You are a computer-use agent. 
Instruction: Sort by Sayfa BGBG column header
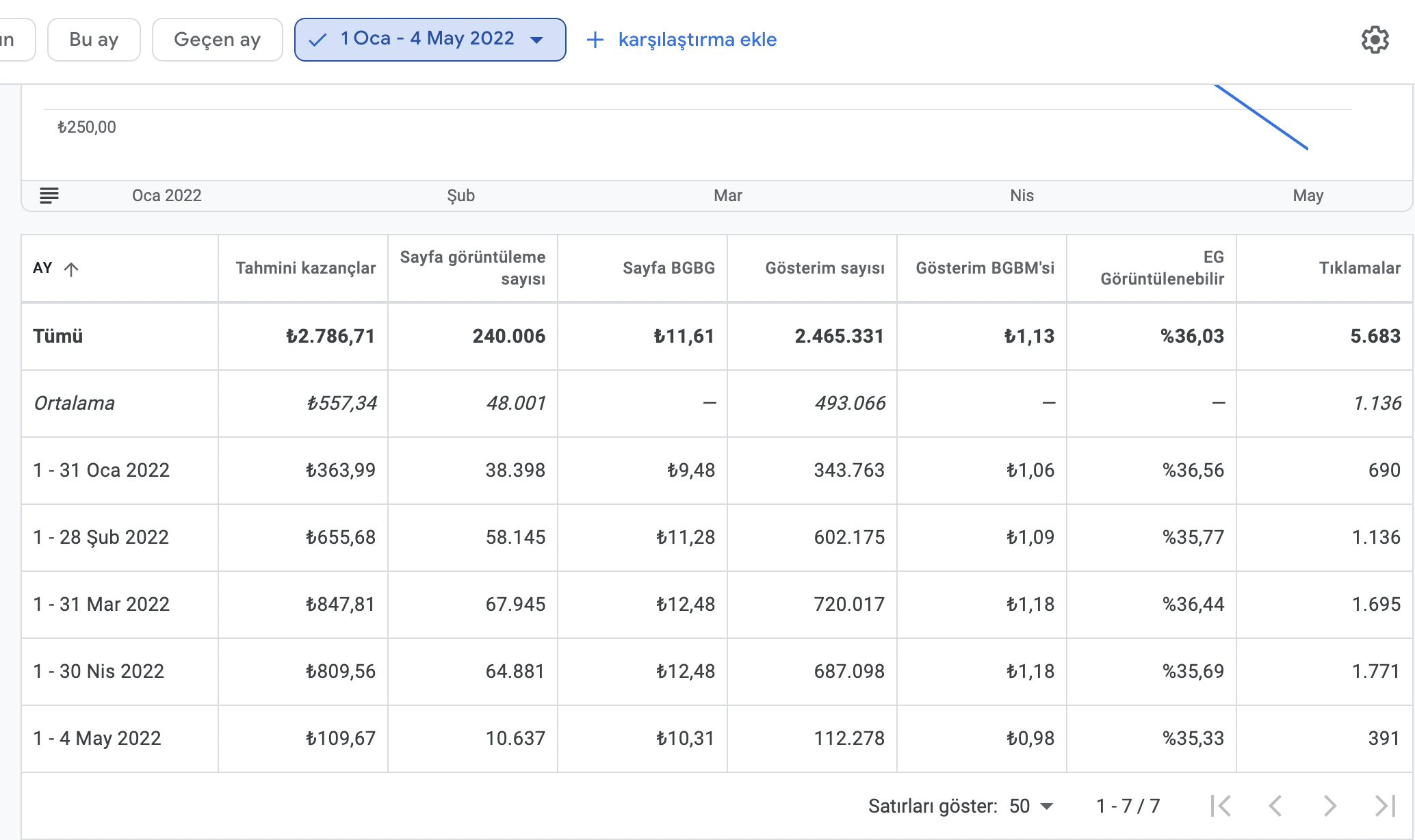pyautogui.click(x=668, y=268)
